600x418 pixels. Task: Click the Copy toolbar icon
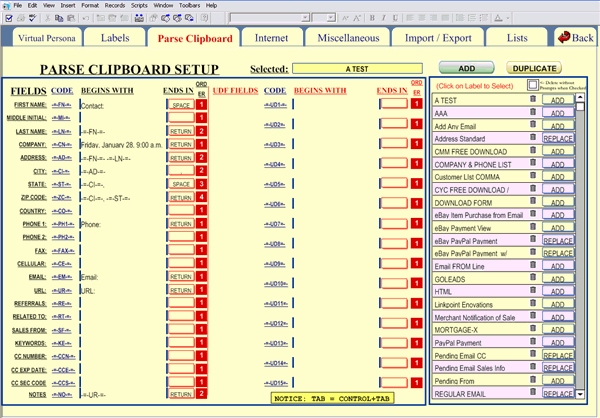point(59,18)
